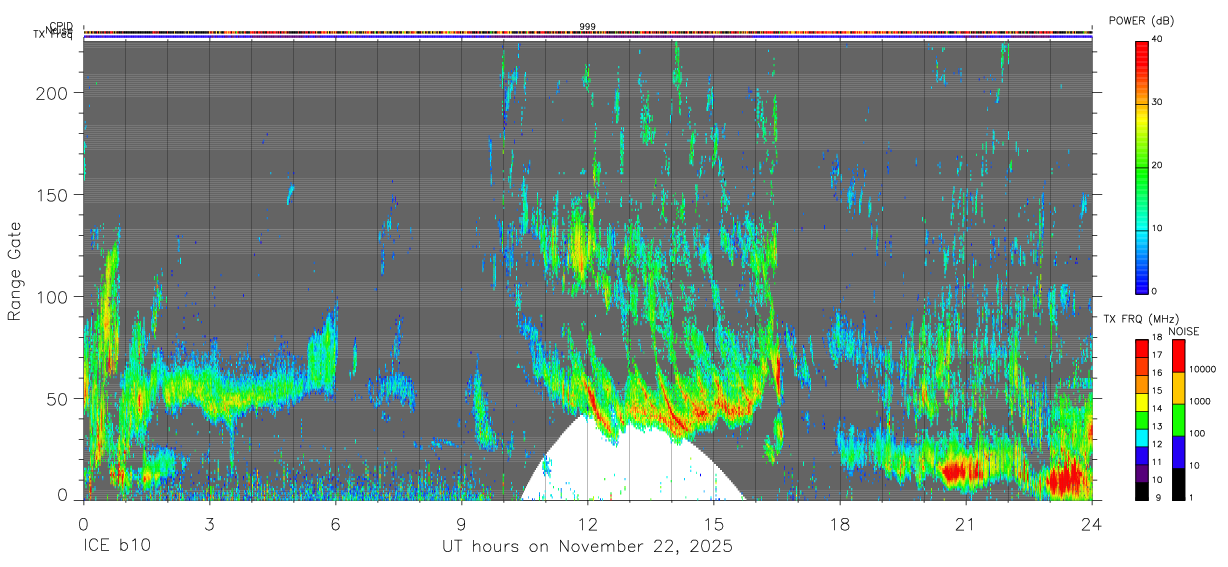
Task: Click the 14 label in TX FRQ legend
Action: (x=1159, y=409)
